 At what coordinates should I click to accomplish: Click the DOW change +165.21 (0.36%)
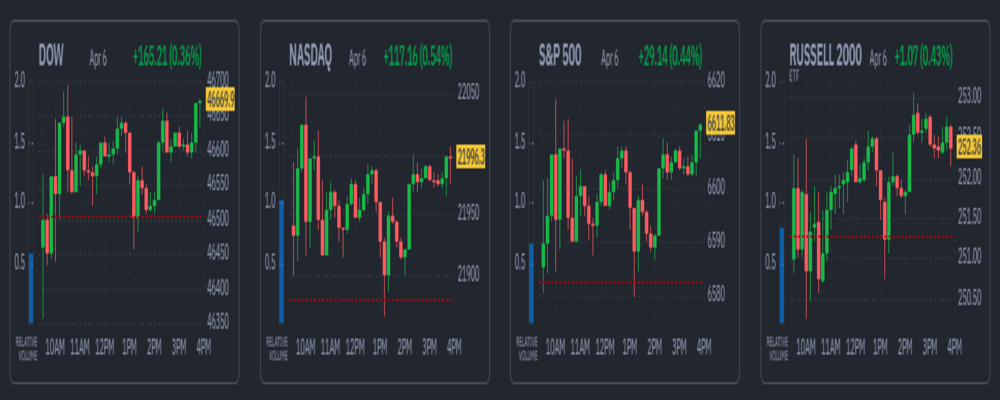coord(167,58)
